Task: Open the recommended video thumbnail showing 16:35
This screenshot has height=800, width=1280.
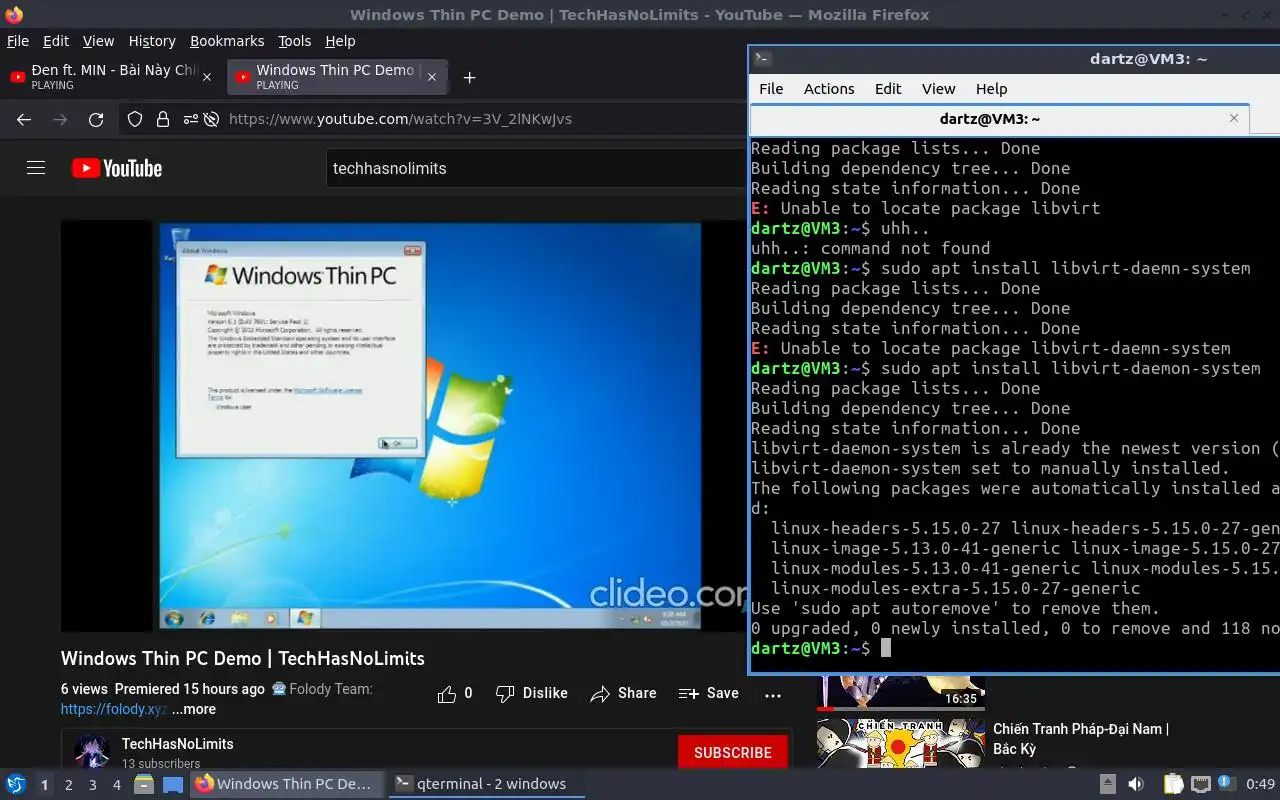Action: point(900,693)
